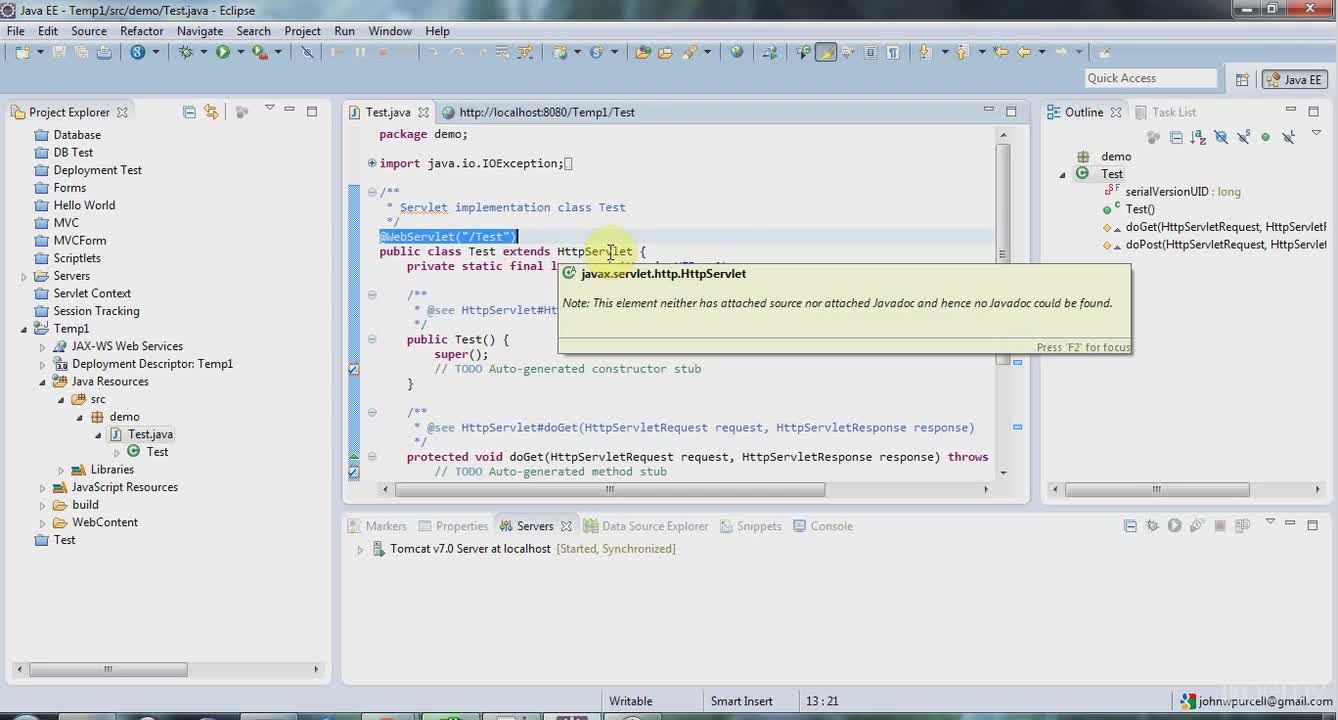Collapse All in Outline view
Image resolution: width=1338 pixels, height=720 pixels.
point(1176,137)
